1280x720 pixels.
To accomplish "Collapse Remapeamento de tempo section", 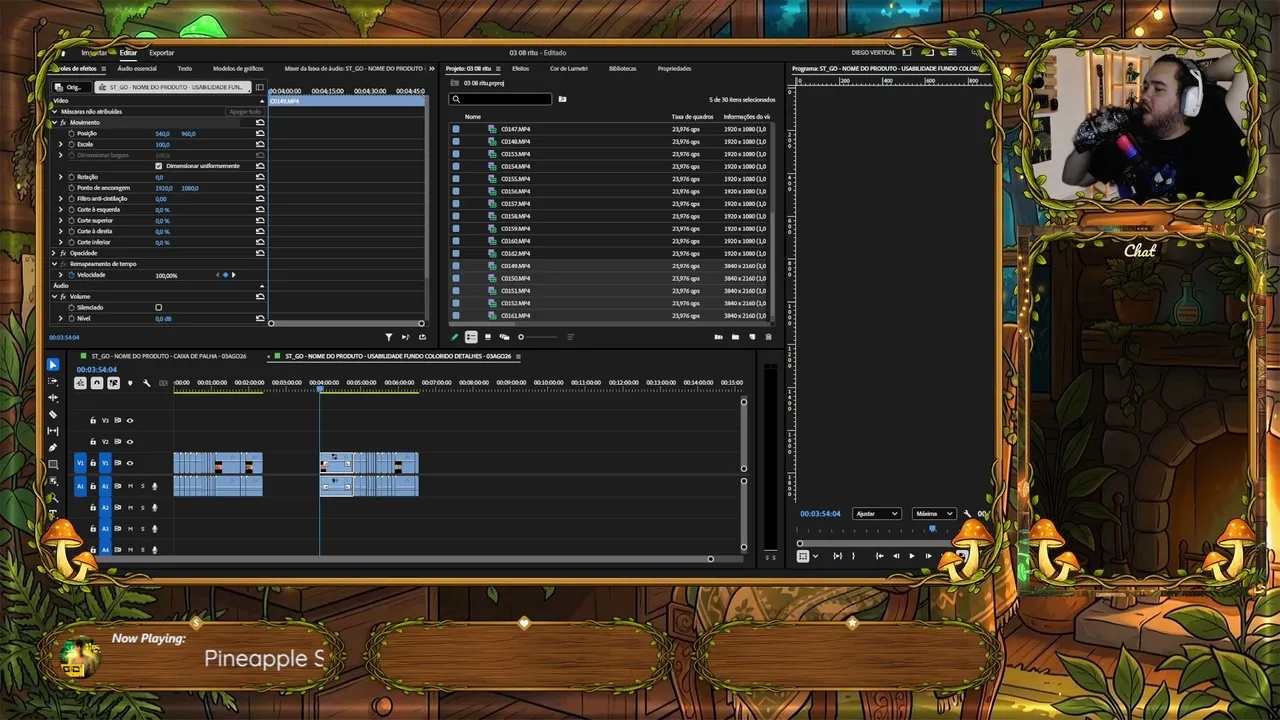I will click(54, 264).
